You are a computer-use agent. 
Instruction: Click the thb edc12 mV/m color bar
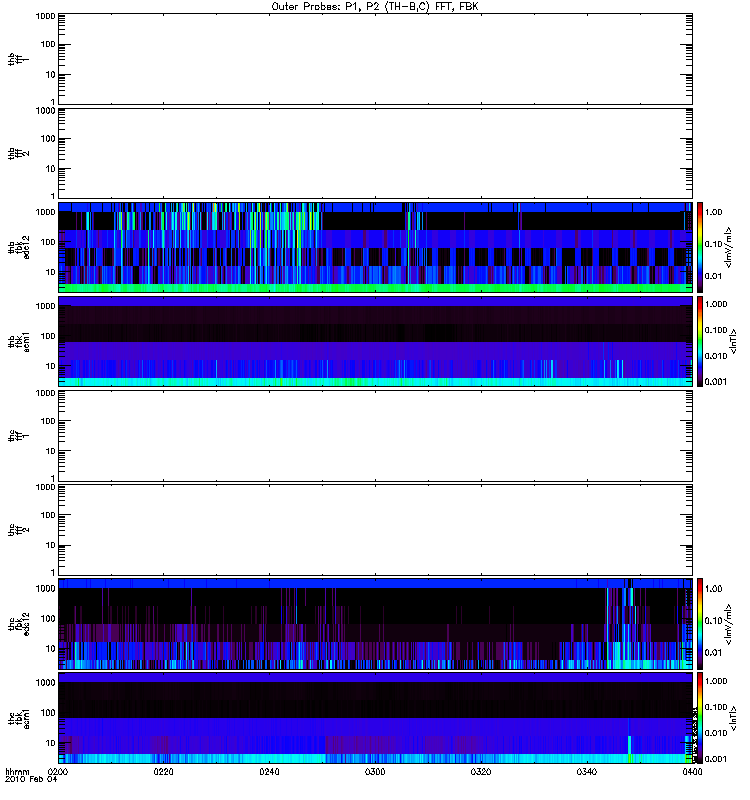700,247
